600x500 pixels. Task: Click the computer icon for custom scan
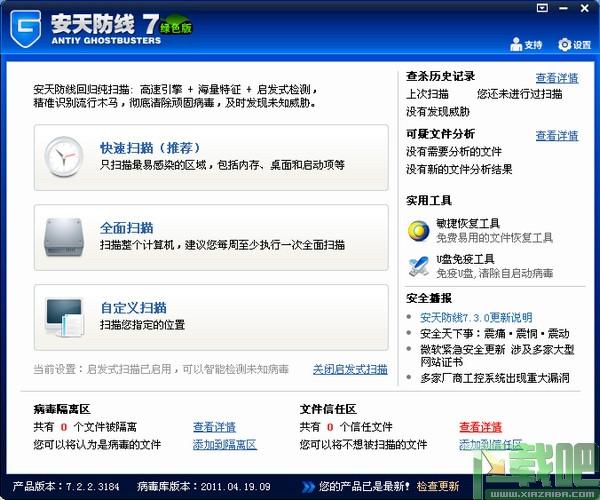[64, 318]
